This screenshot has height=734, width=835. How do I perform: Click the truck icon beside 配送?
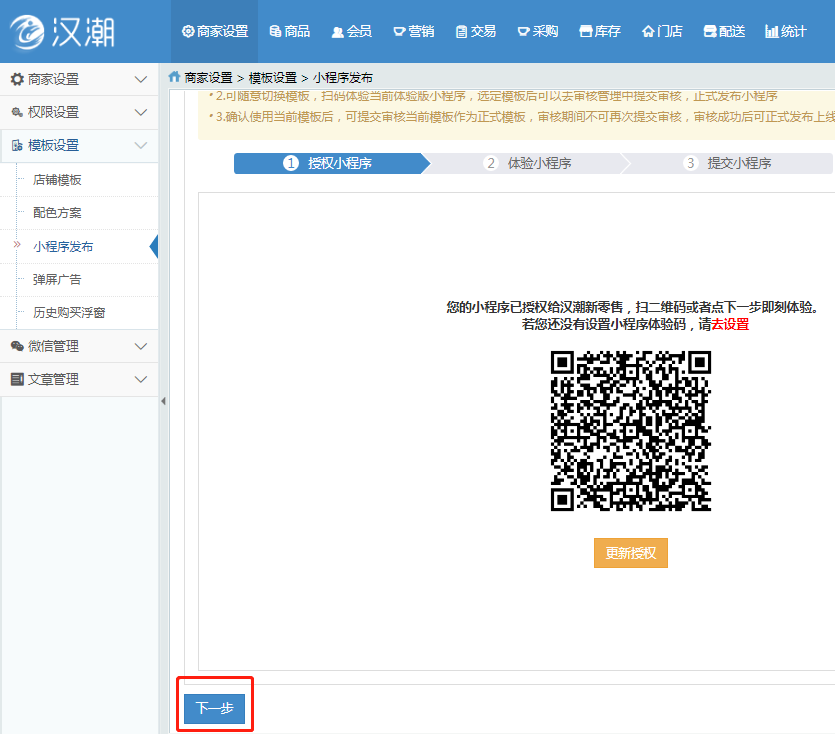point(710,31)
